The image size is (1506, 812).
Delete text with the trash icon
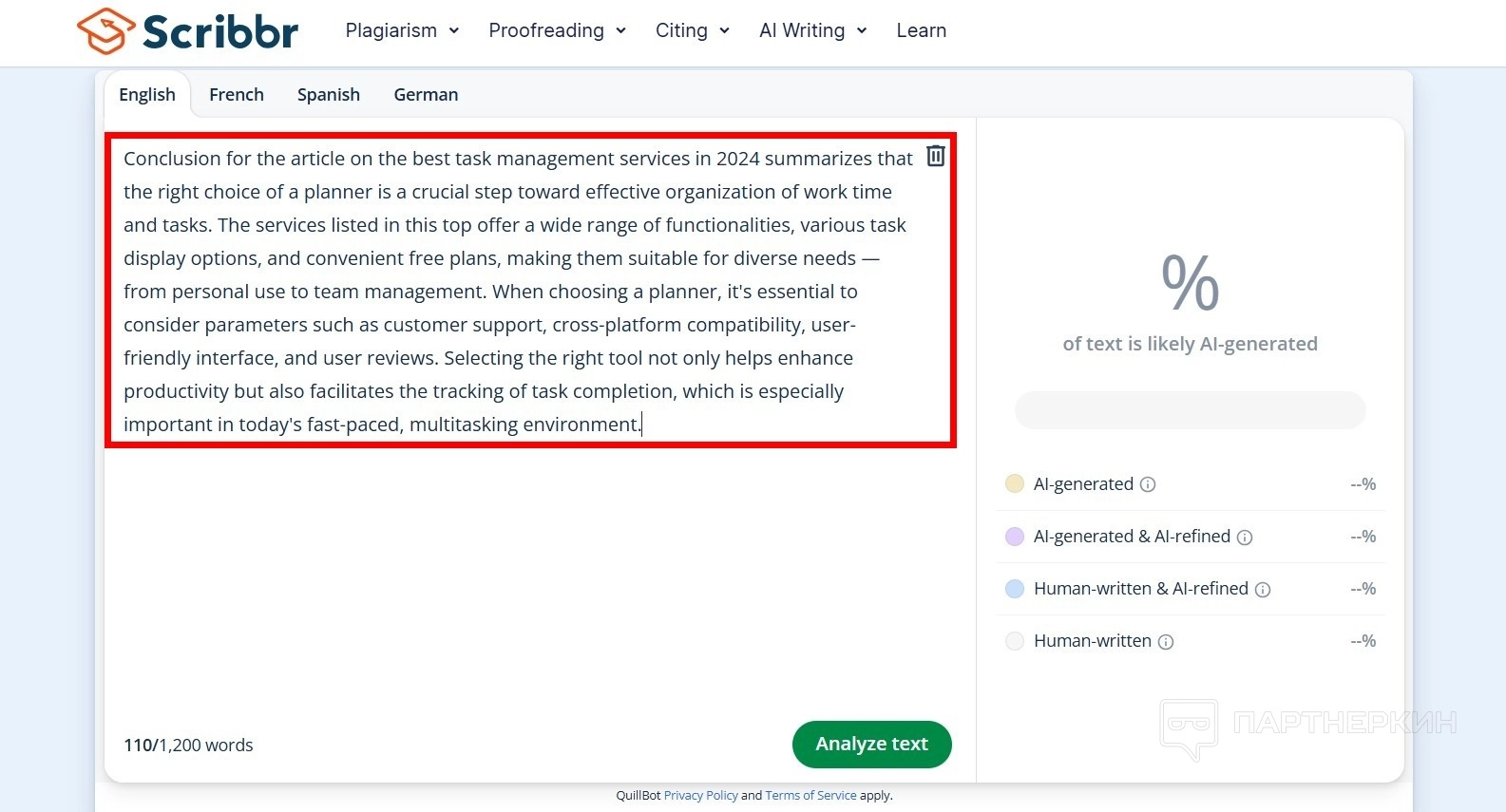pyautogui.click(x=936, y=157)
